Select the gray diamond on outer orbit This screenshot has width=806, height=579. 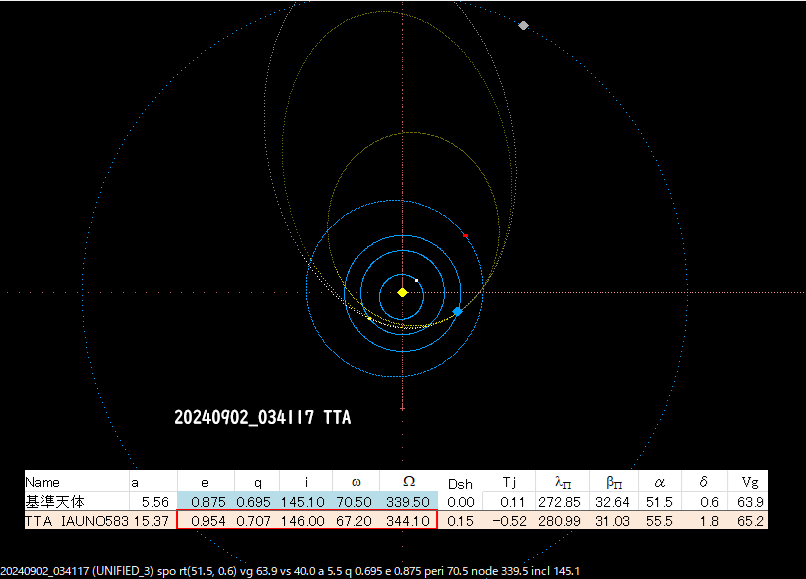(523, 25)
